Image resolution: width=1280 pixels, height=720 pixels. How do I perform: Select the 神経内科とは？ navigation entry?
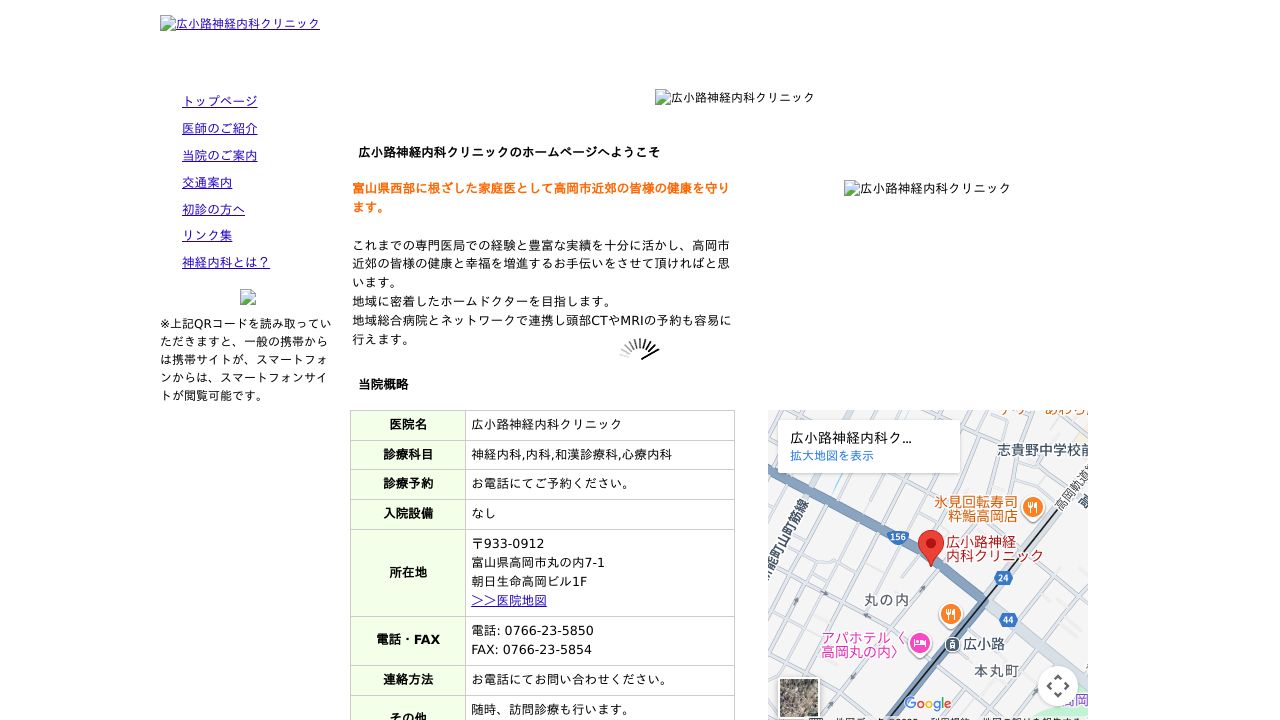click(x=226, y=262)
